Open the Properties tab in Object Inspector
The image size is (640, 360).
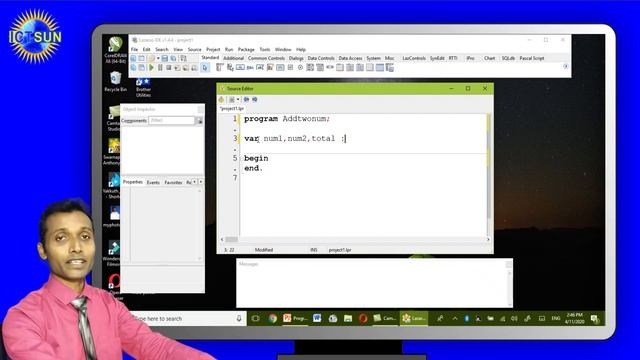pyautogui.click(x=133, y=182)
